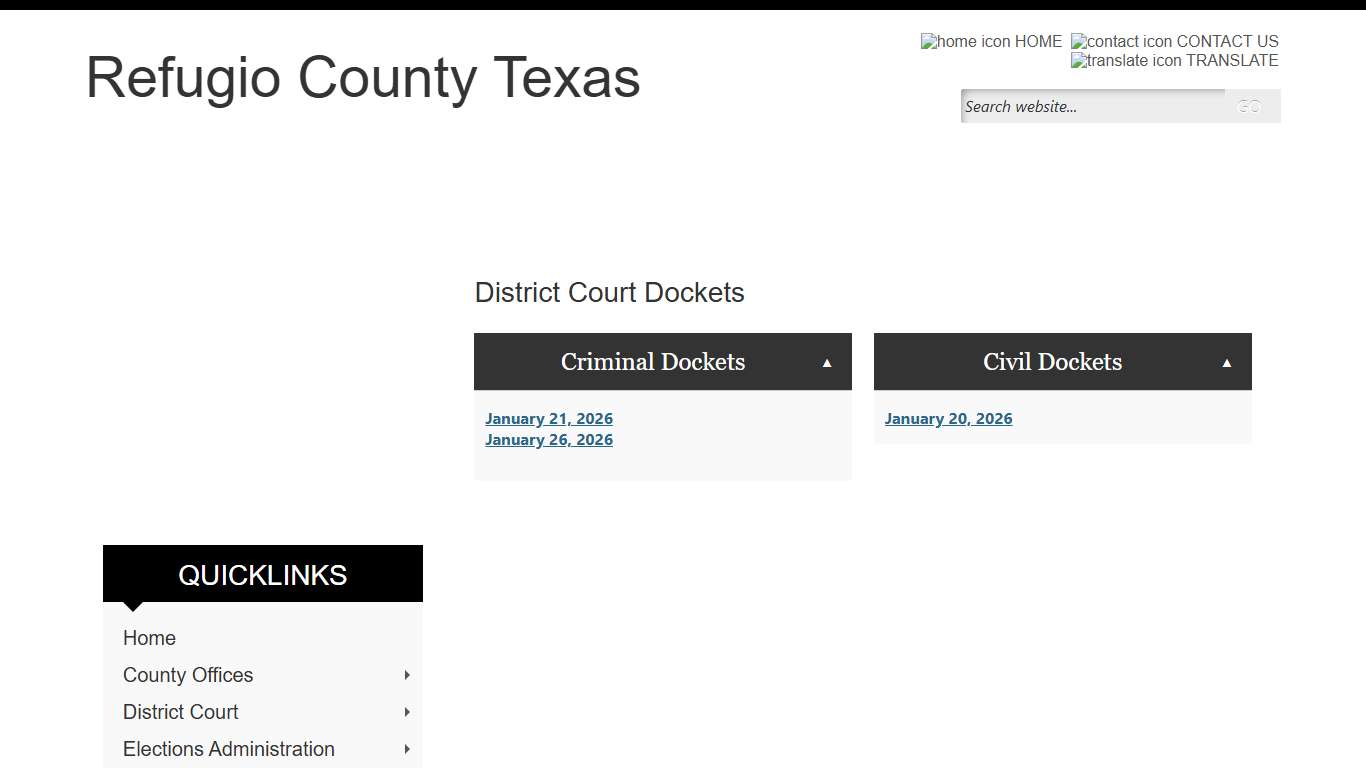Toggle the Criminal Dockets header open or closed
The height and width of the screenshot is (768, 1366).
point(652,361)
